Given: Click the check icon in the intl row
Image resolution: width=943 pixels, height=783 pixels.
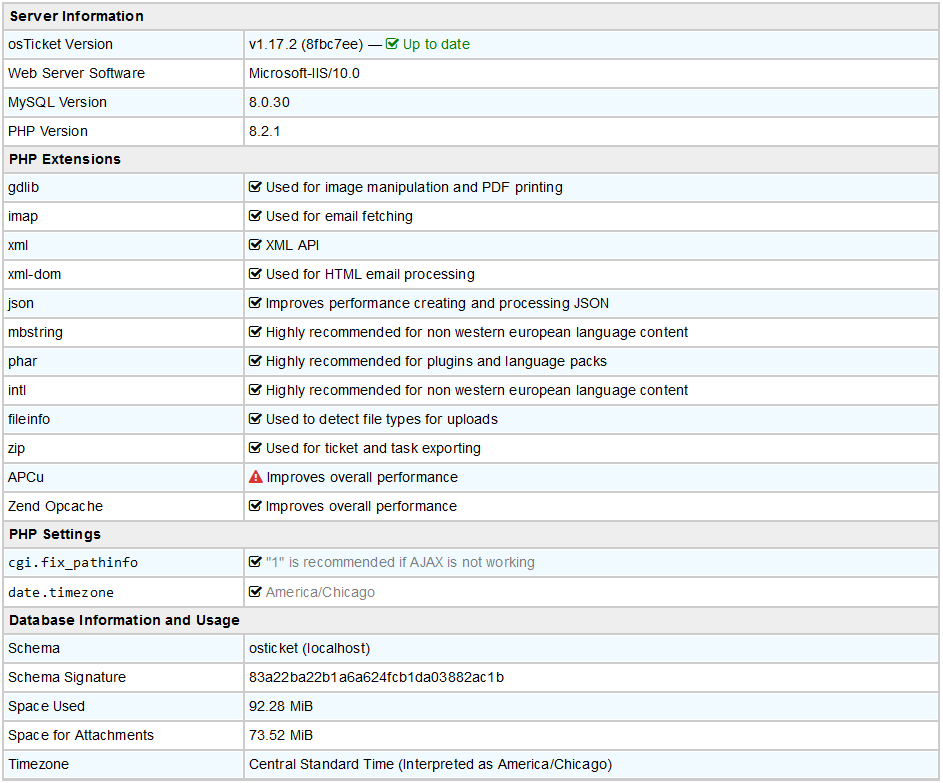Looking at the screenshot, I should [255, 390].
